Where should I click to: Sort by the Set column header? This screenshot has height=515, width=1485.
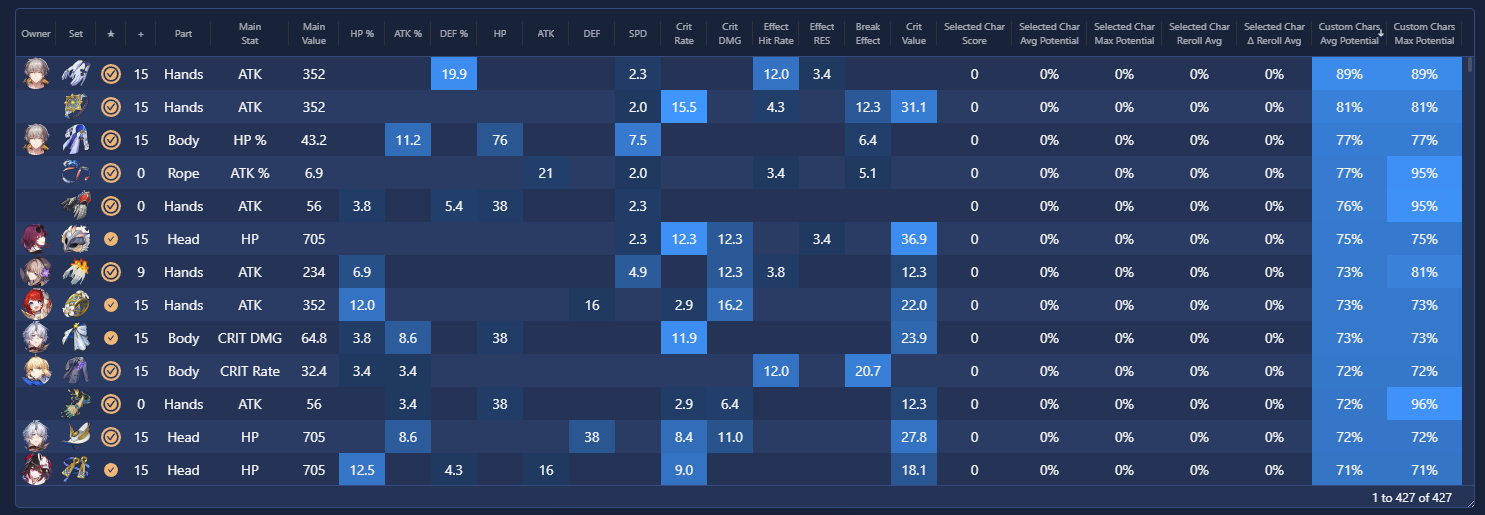(x=76, y=33)
